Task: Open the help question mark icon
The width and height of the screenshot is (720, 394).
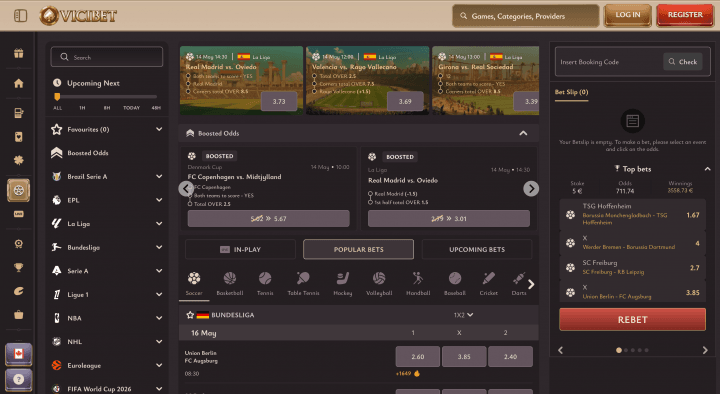Action: pyautogui.click(x=18, y=379)
